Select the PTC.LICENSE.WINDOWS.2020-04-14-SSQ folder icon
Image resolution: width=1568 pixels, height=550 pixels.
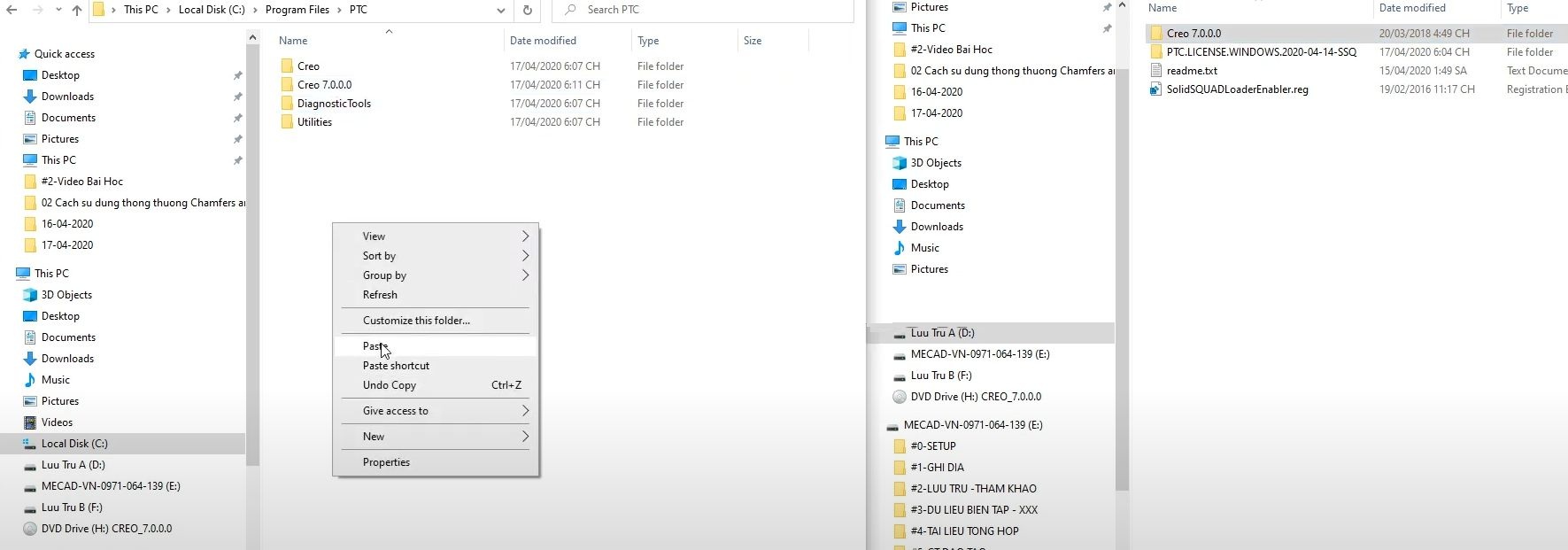click(x=1155, y=52)
